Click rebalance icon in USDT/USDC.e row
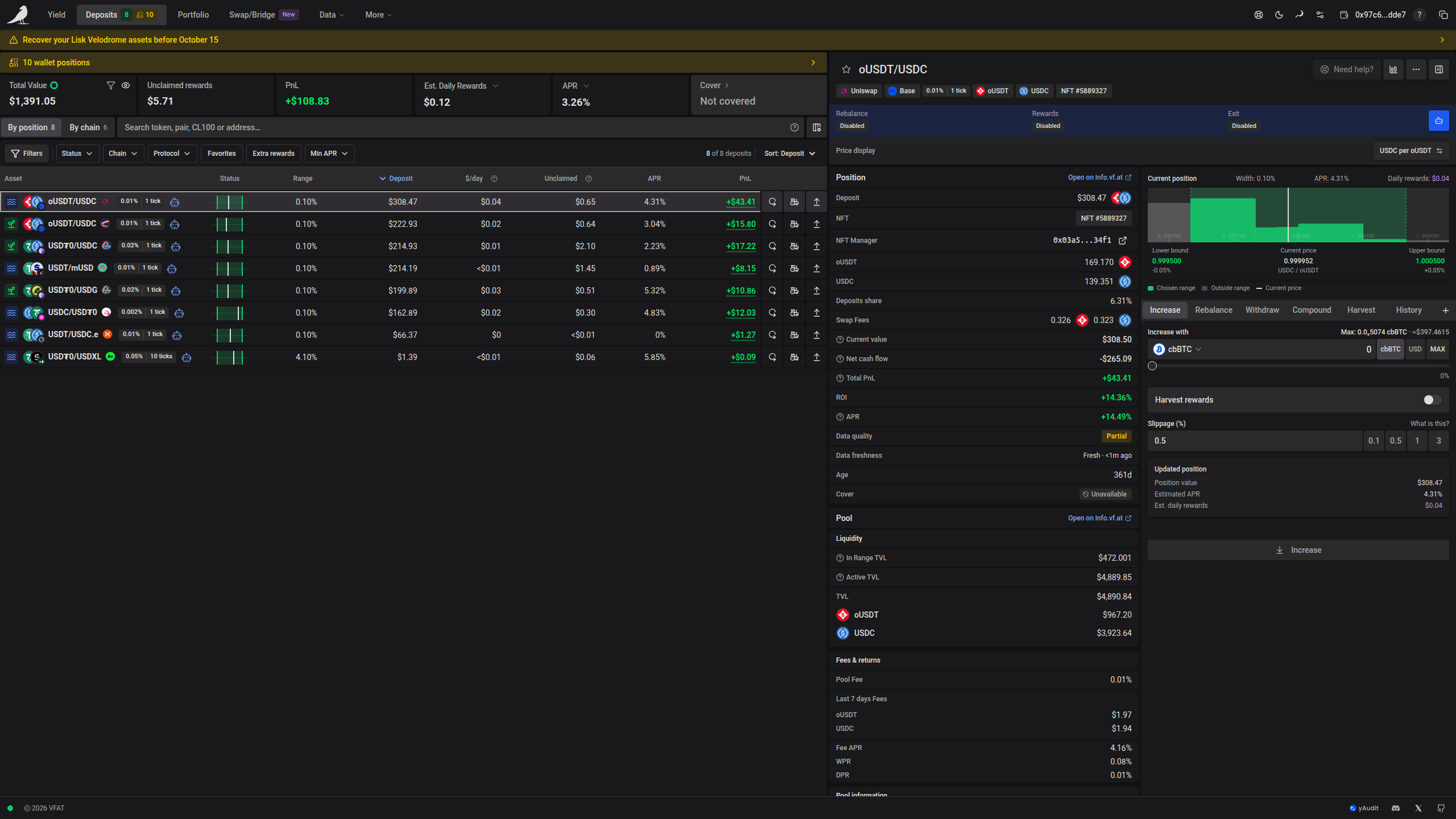This screenshot has width=1456, height=819. pos(772,335)
